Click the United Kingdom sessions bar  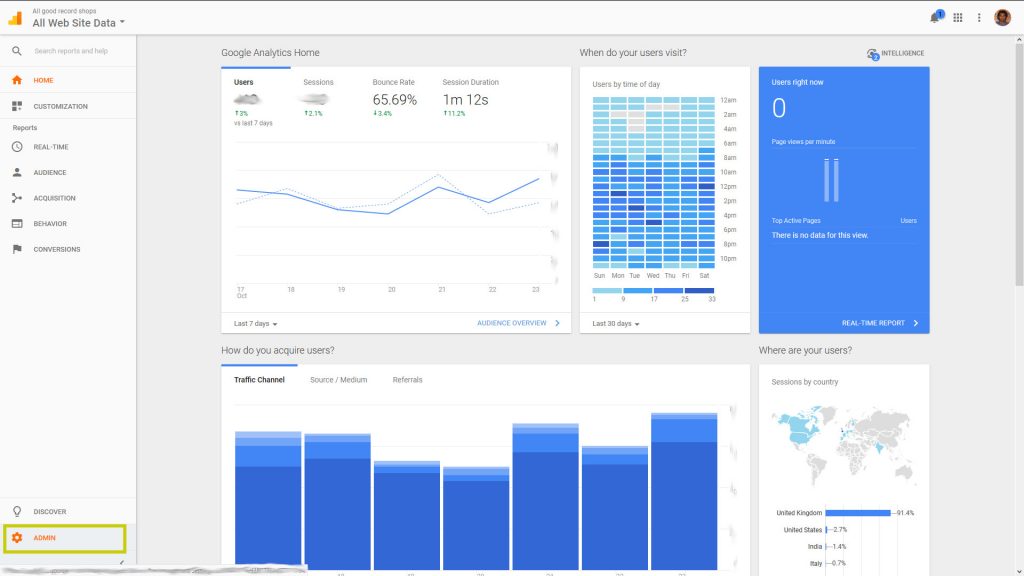click(x=857, y=513)
